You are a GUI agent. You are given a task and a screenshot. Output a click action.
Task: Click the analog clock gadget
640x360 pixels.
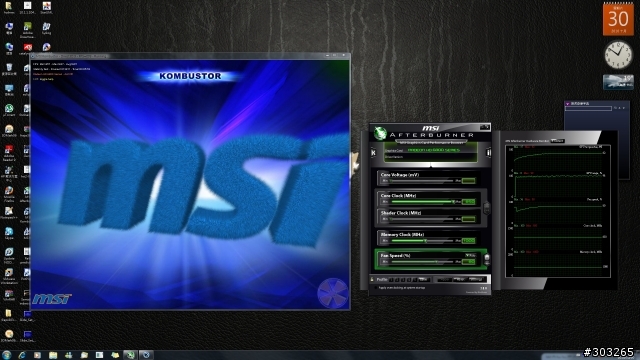pyautogui.click(x=618, y=55)
